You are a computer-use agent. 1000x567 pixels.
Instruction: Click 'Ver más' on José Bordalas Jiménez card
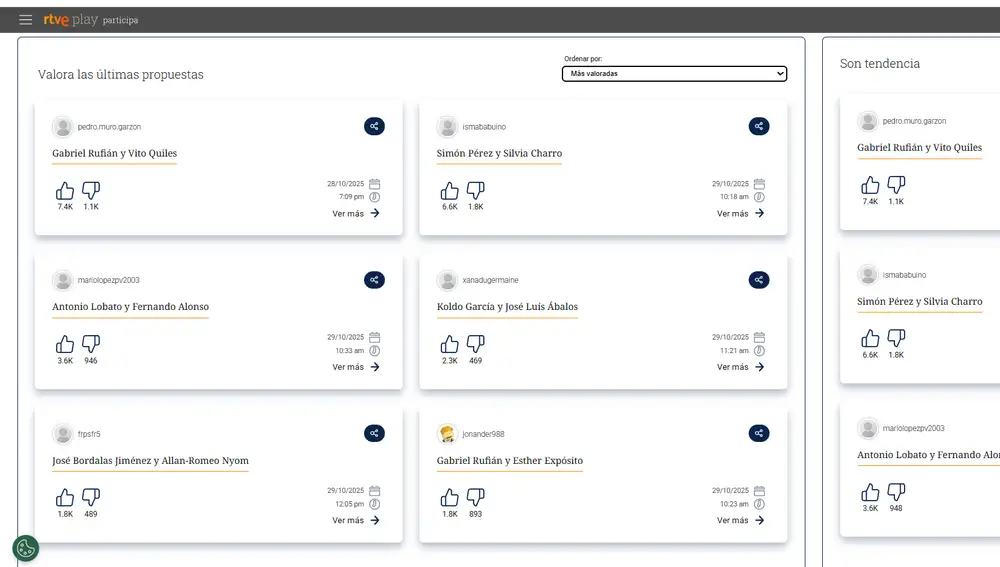(356, 520)
